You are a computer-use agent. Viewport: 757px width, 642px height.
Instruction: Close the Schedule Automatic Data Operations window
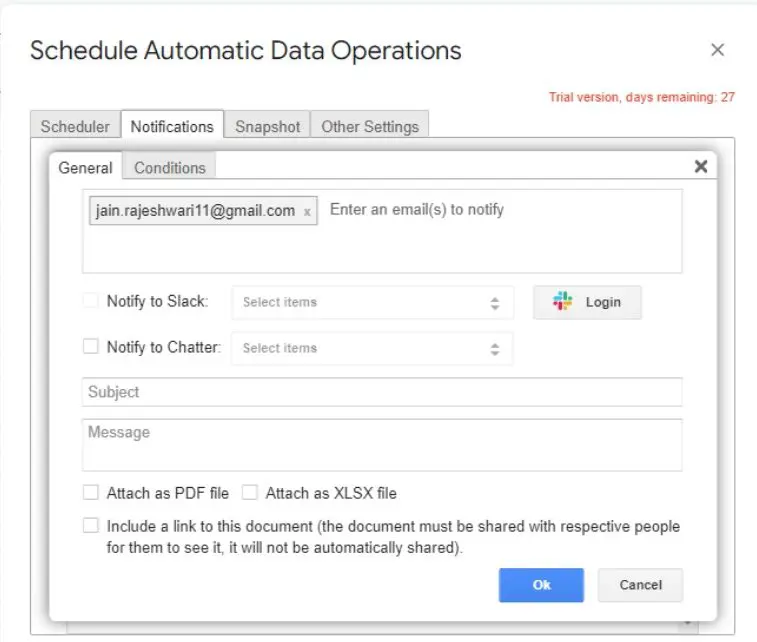pyautogui.click(x=717, y=50)
